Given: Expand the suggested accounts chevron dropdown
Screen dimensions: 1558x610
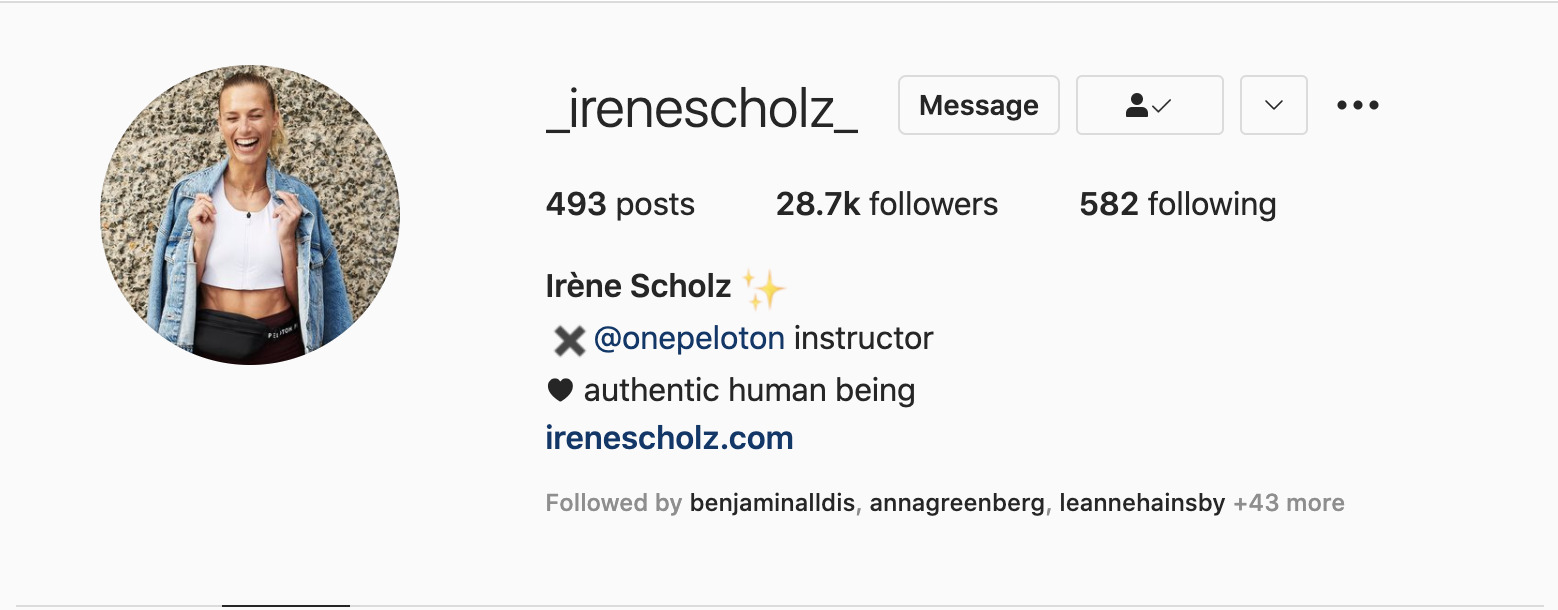Looking at the screenshot, I should click(x=1273, y=105).
